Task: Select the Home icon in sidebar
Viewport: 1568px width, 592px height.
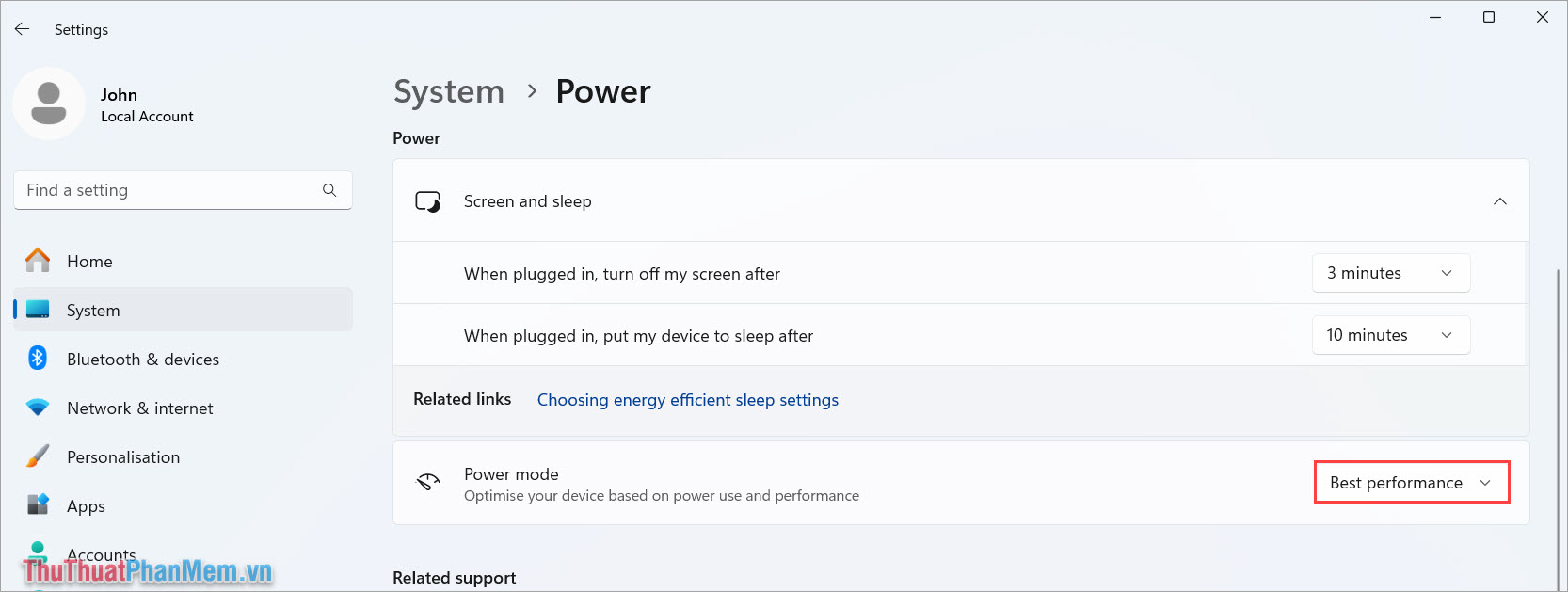Action: [37, 261]
